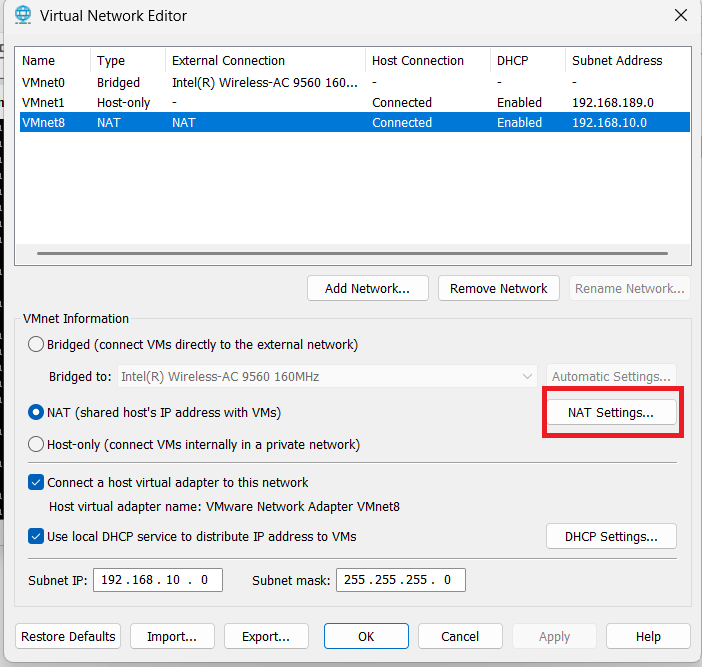
Task: Uncheck Connect a host virtual adapter
Action: coord(36,482)
